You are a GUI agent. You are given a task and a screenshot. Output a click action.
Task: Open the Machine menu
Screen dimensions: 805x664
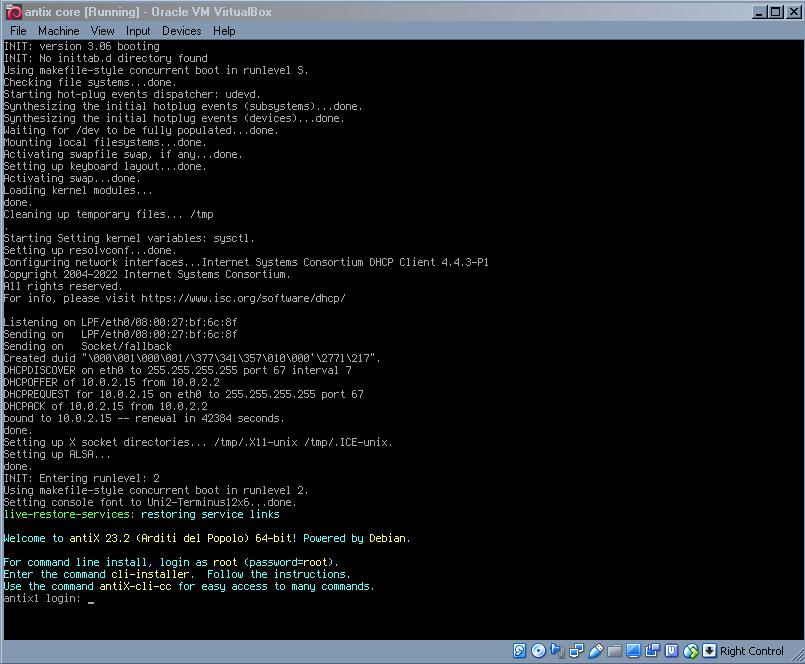pos(59,31)
